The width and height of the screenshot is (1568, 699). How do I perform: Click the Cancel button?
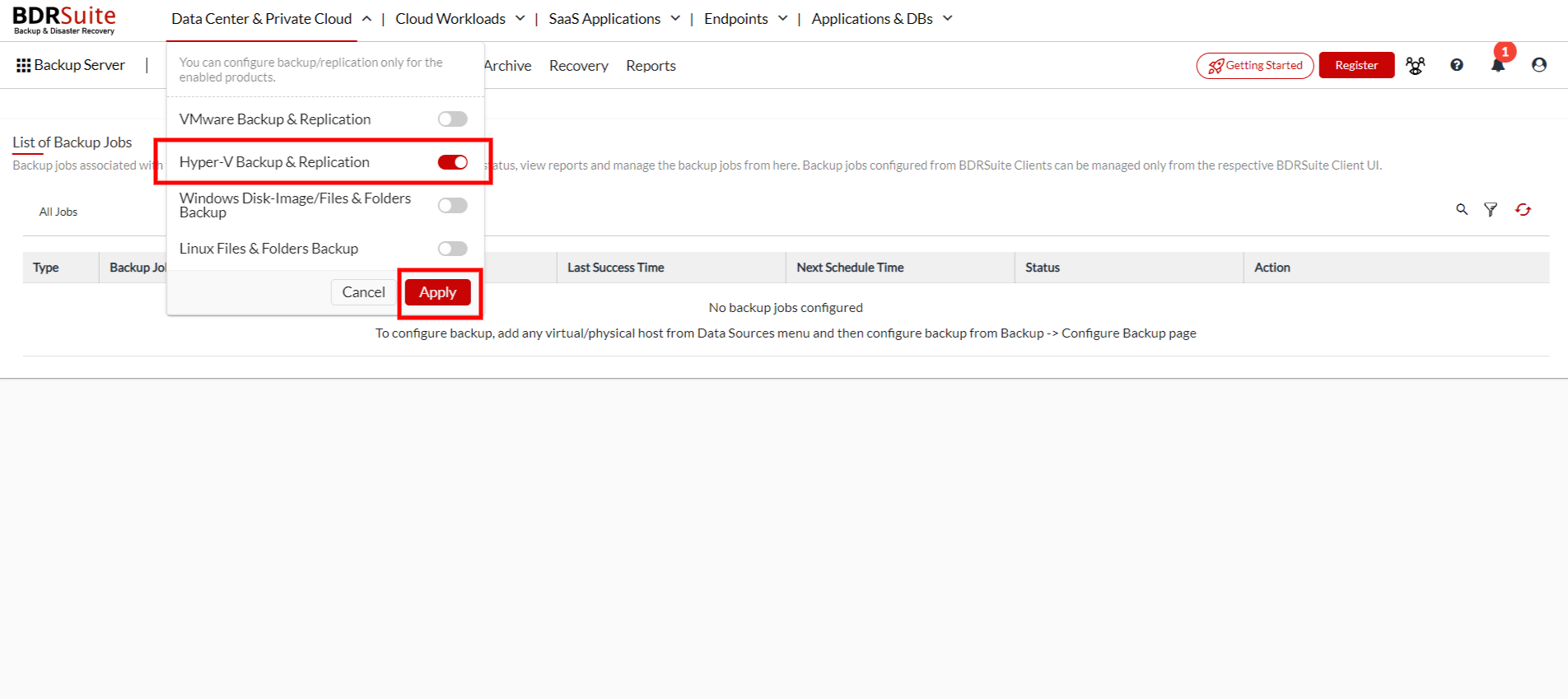pos(363,292)
